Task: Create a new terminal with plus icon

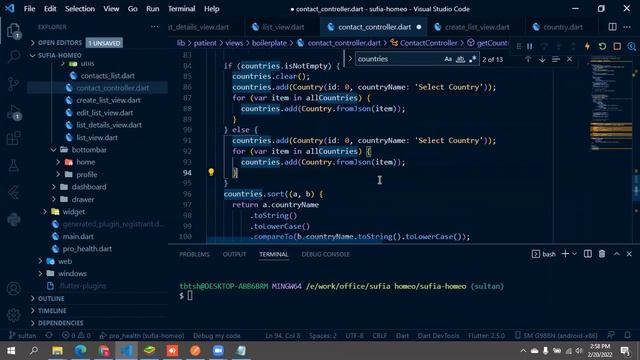Action: click(x=565, y=254)
